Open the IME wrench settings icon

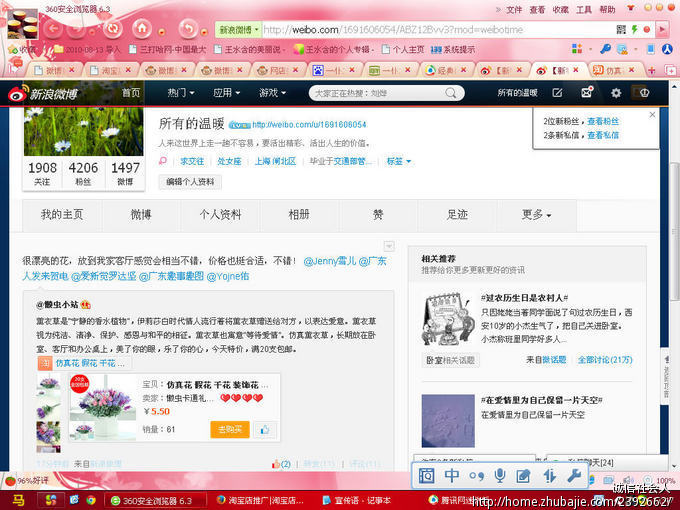point(574,476)
